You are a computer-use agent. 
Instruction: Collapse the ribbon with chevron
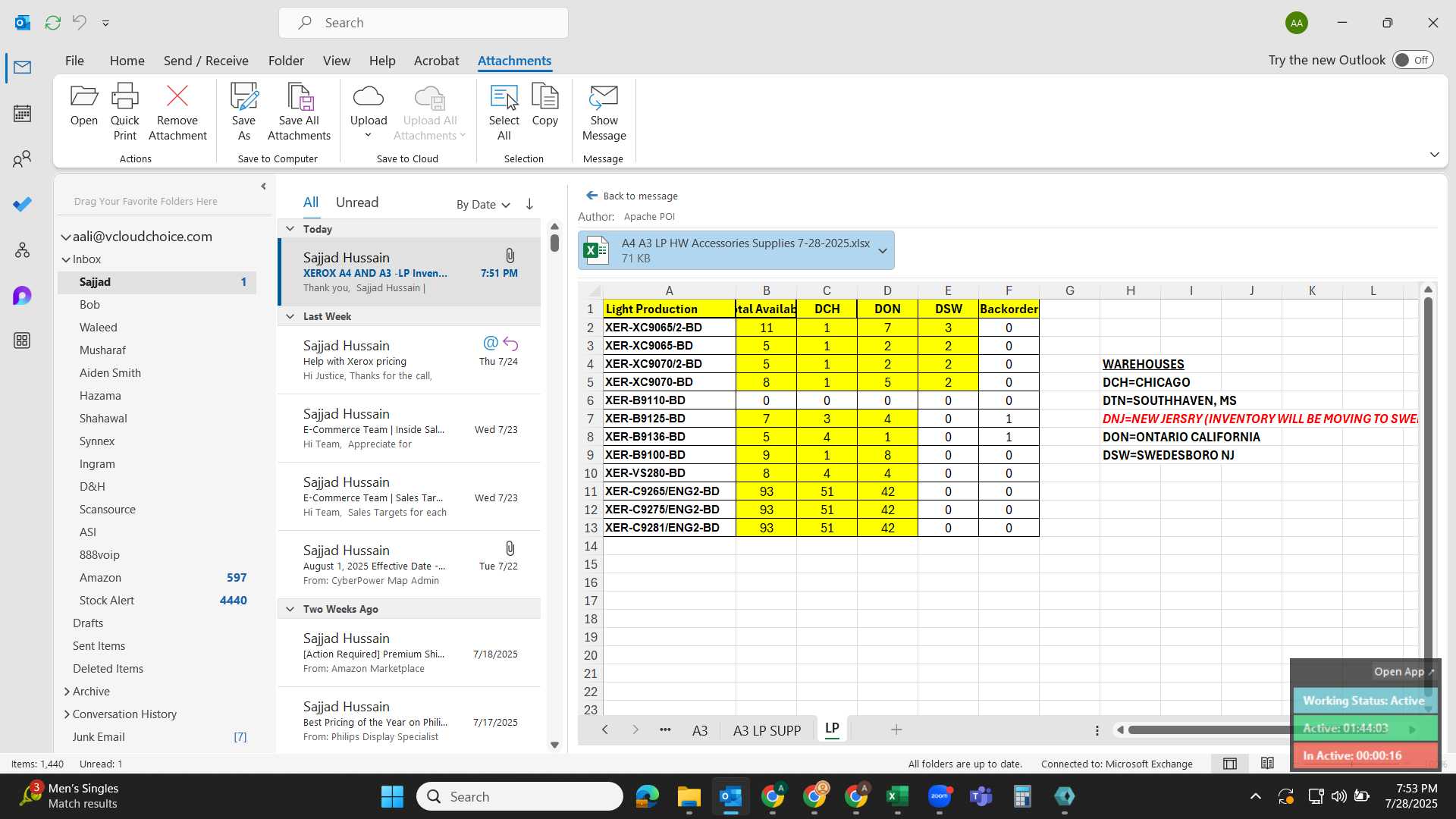pos(1434,155)
